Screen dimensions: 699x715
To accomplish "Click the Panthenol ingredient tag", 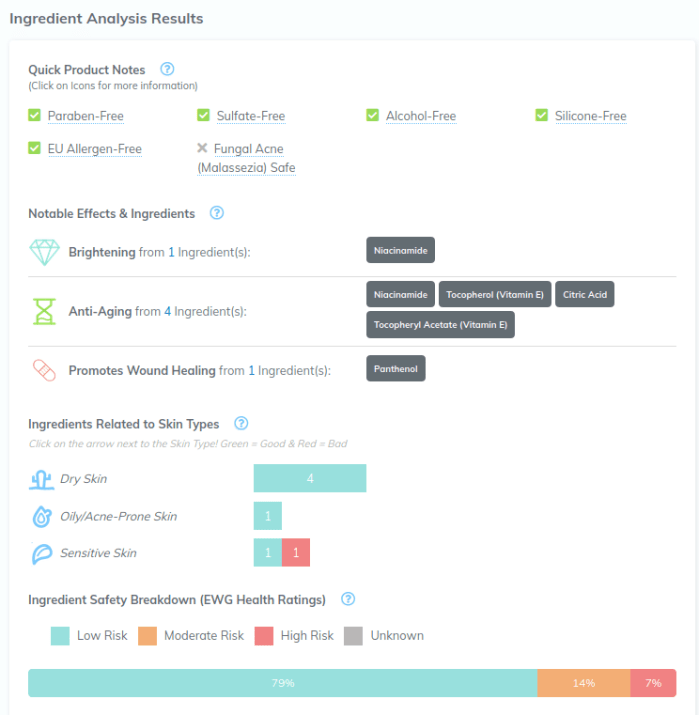I will pos(396,369).
